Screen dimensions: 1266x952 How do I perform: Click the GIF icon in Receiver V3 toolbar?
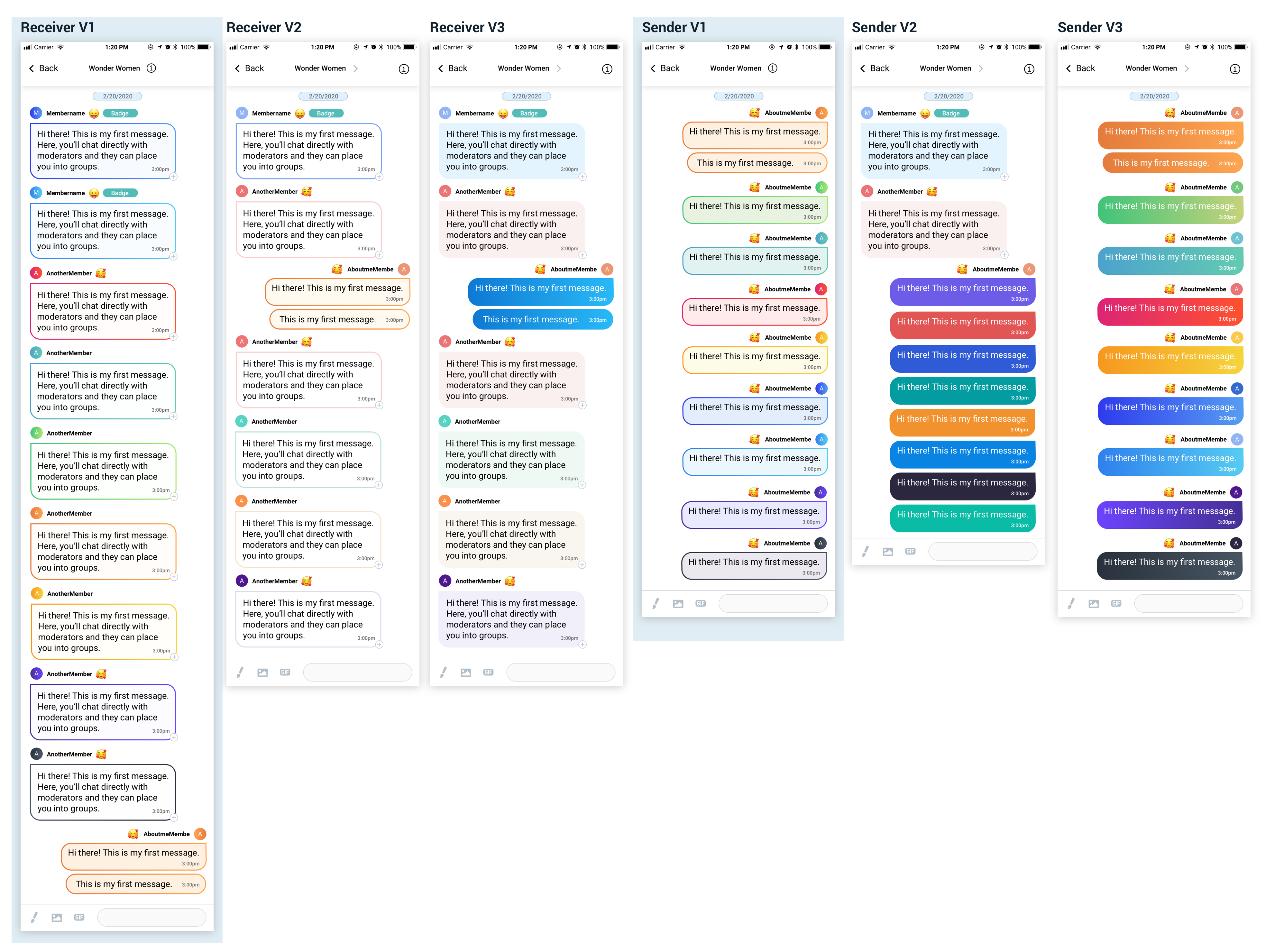pos(488,672)
